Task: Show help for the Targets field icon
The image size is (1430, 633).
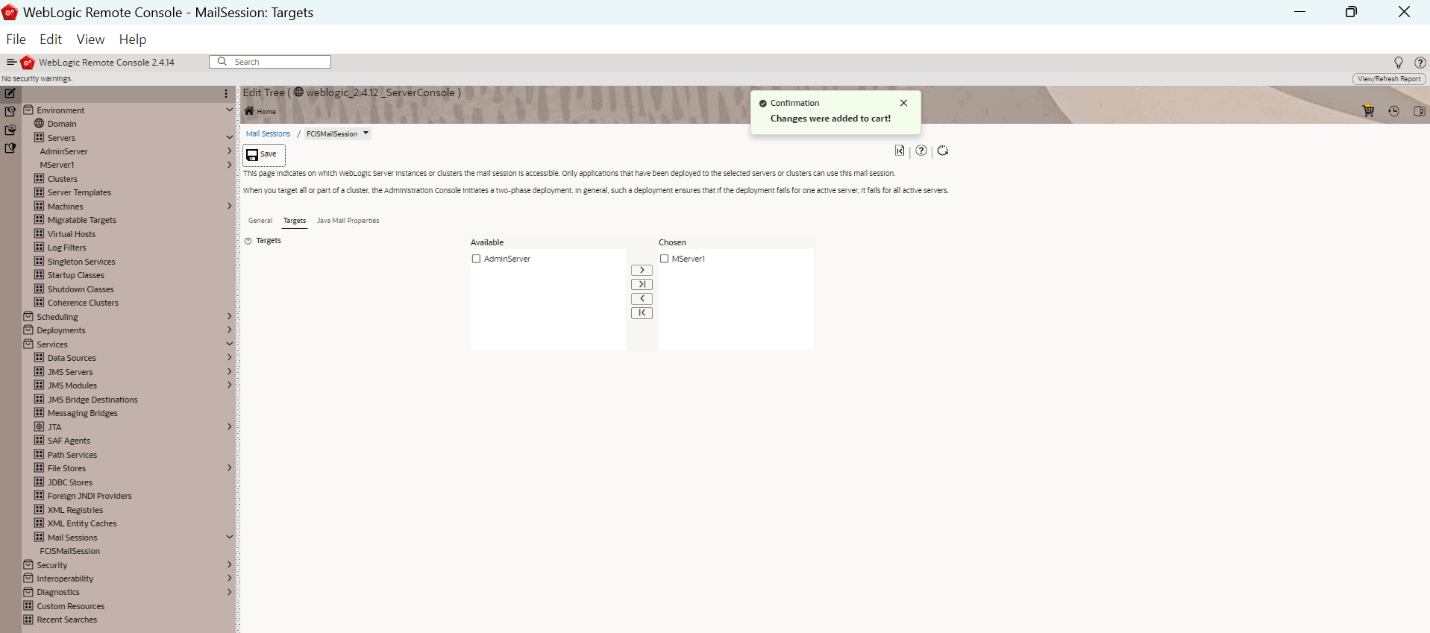Action: [249, 241]
